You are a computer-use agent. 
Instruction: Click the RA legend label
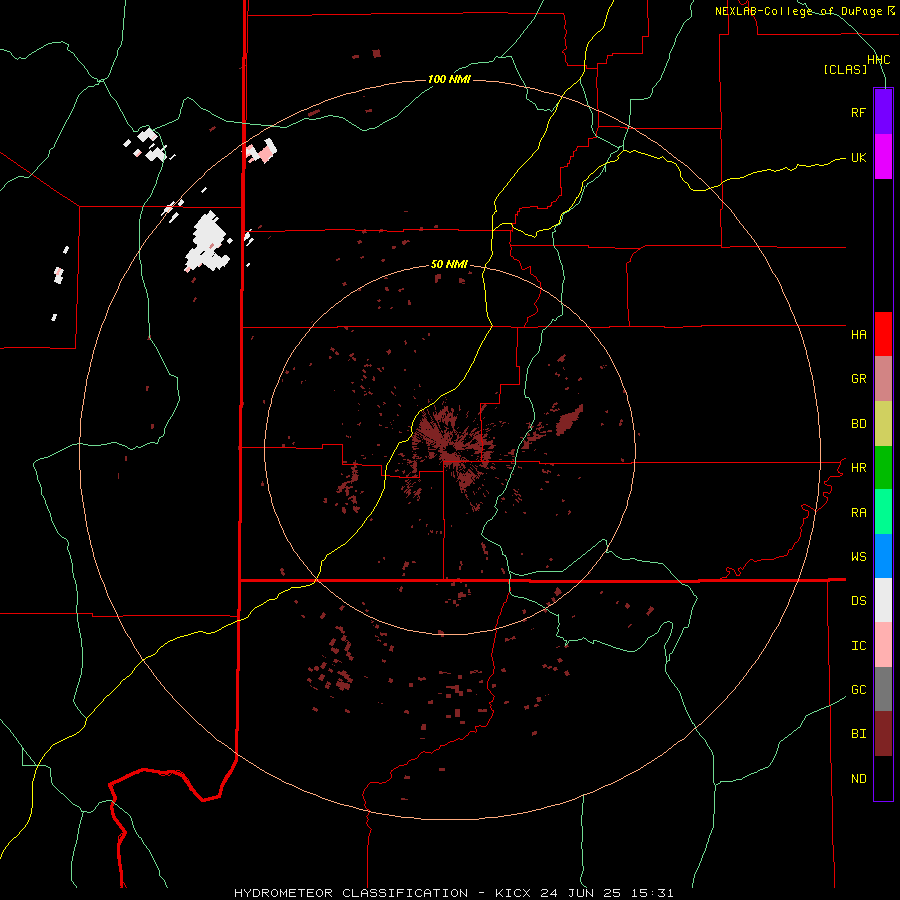[858, 513]
